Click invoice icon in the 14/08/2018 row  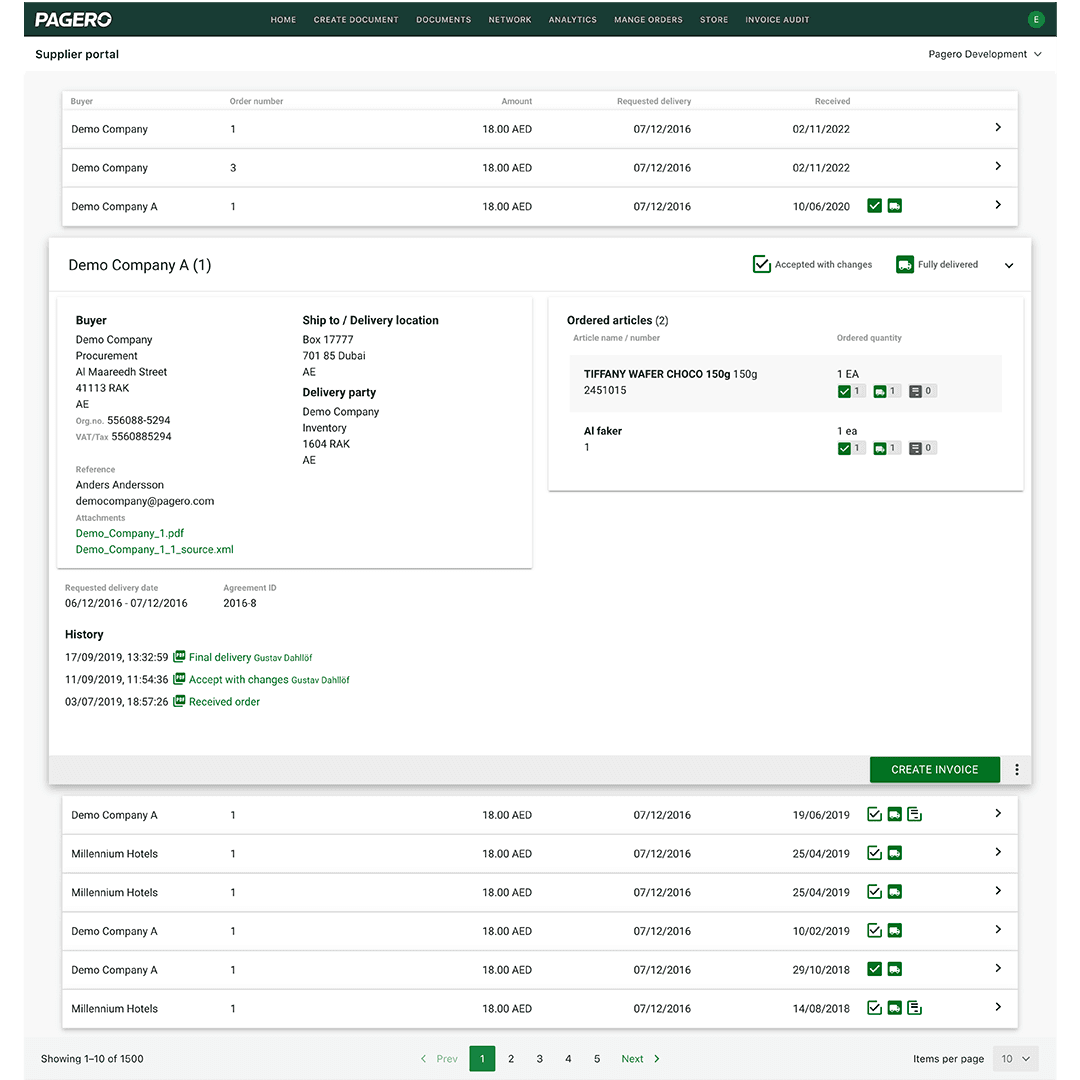click(x=915, y=1008)
